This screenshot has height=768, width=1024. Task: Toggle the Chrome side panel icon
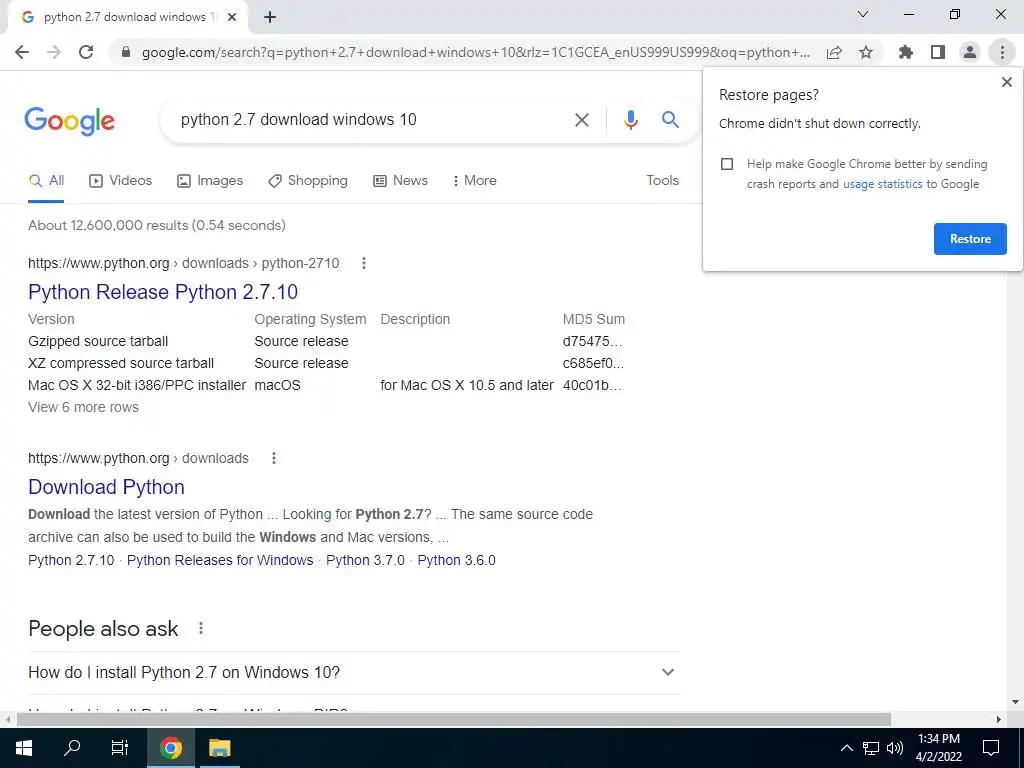tap(938, 52)
